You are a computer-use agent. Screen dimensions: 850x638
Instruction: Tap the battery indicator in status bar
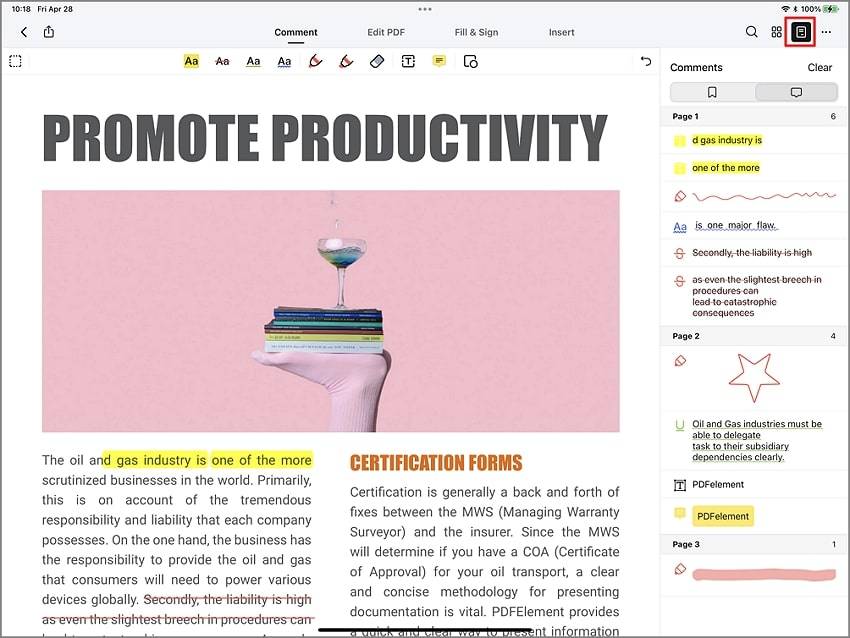830,9
